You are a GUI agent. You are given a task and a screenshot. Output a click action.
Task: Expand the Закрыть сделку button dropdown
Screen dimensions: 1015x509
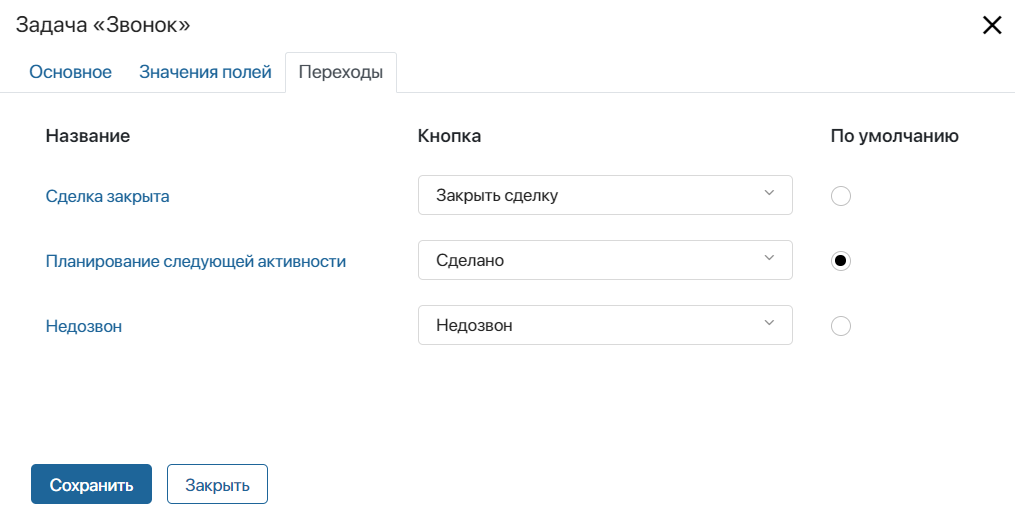click(605, 195)
